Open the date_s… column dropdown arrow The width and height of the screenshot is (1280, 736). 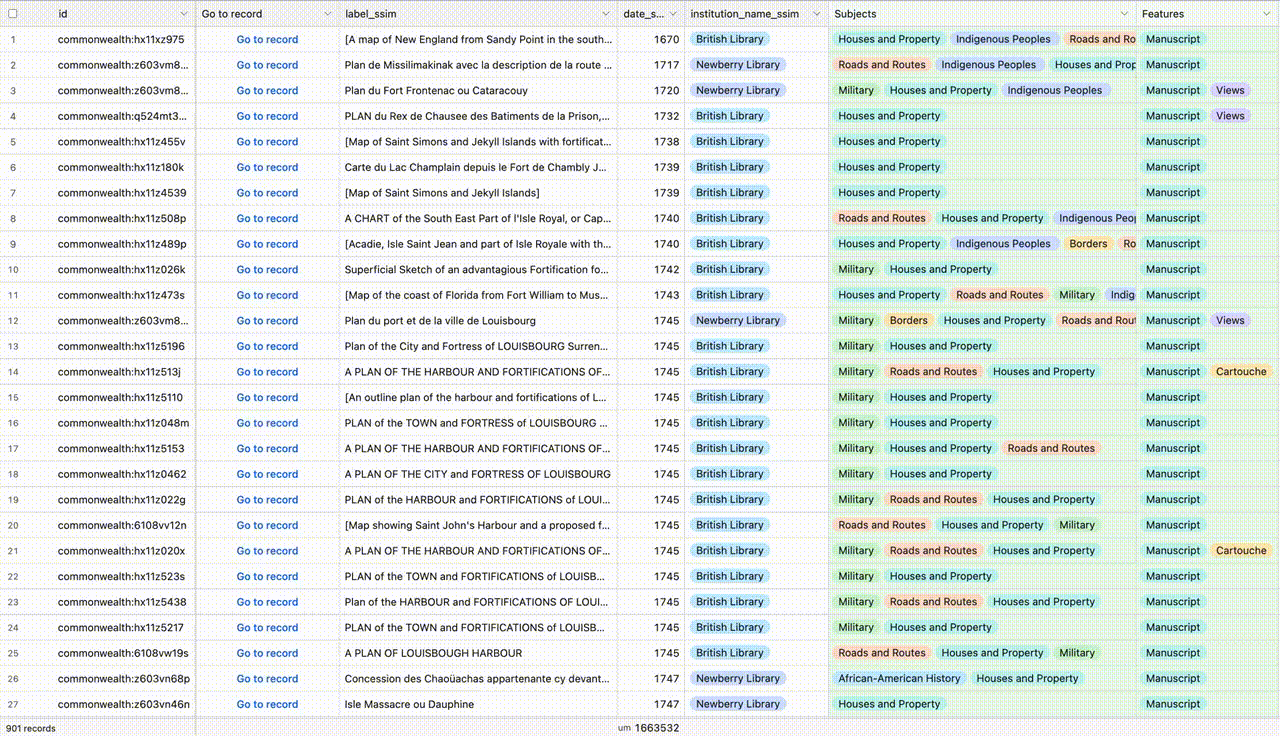[673, 14]
